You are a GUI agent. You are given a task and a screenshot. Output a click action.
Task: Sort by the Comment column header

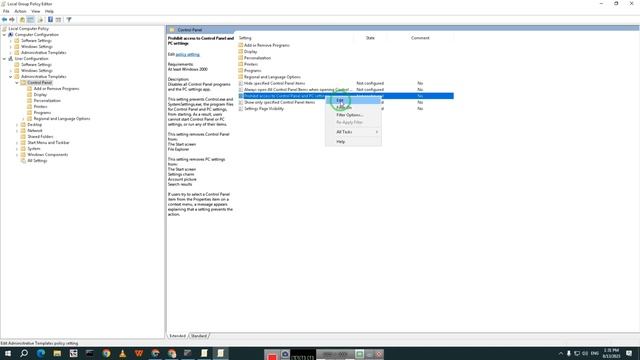tap(420, 38)
